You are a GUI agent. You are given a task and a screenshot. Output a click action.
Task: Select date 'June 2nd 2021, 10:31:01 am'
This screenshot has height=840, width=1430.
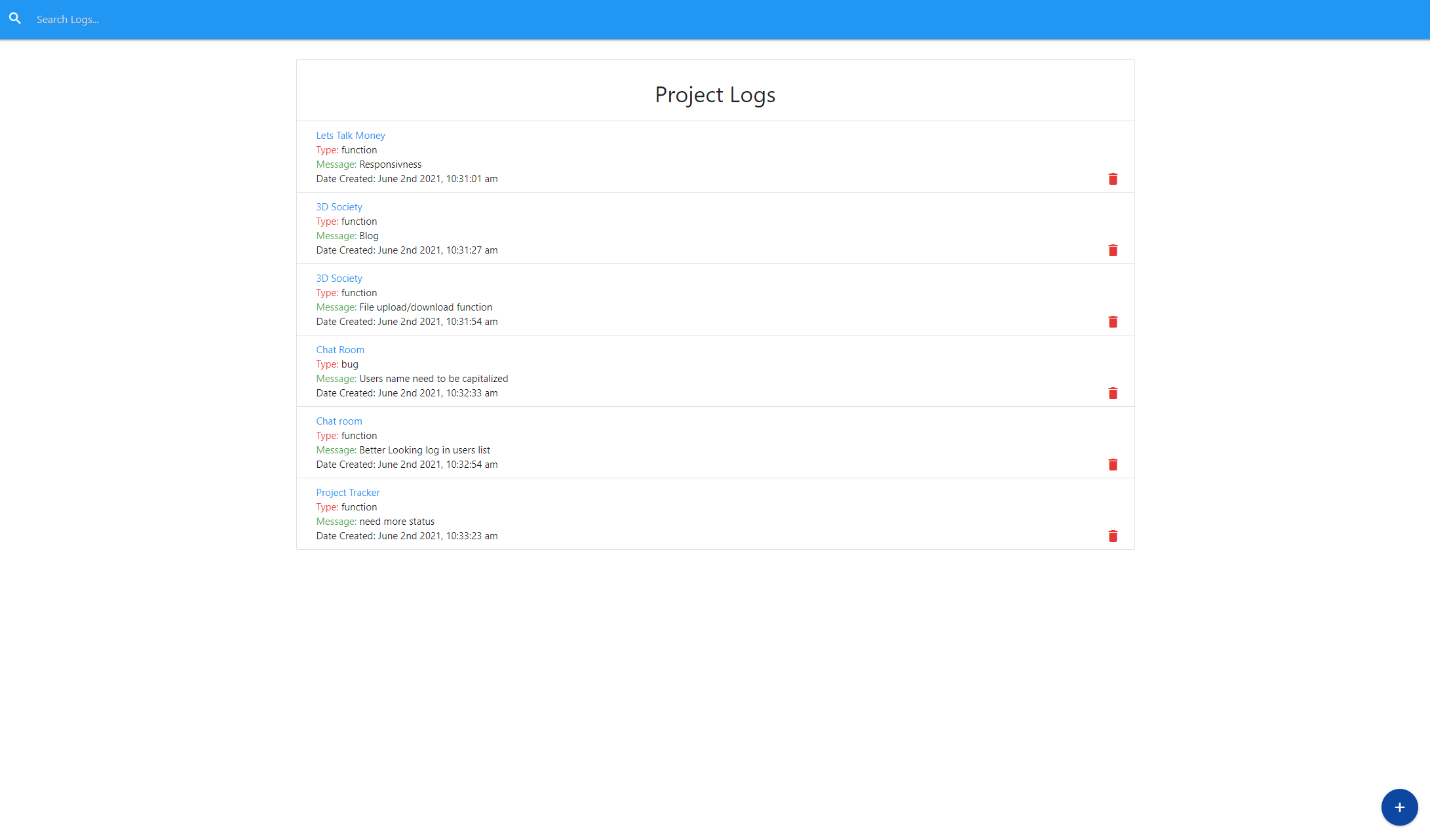(x=438, y=179)
